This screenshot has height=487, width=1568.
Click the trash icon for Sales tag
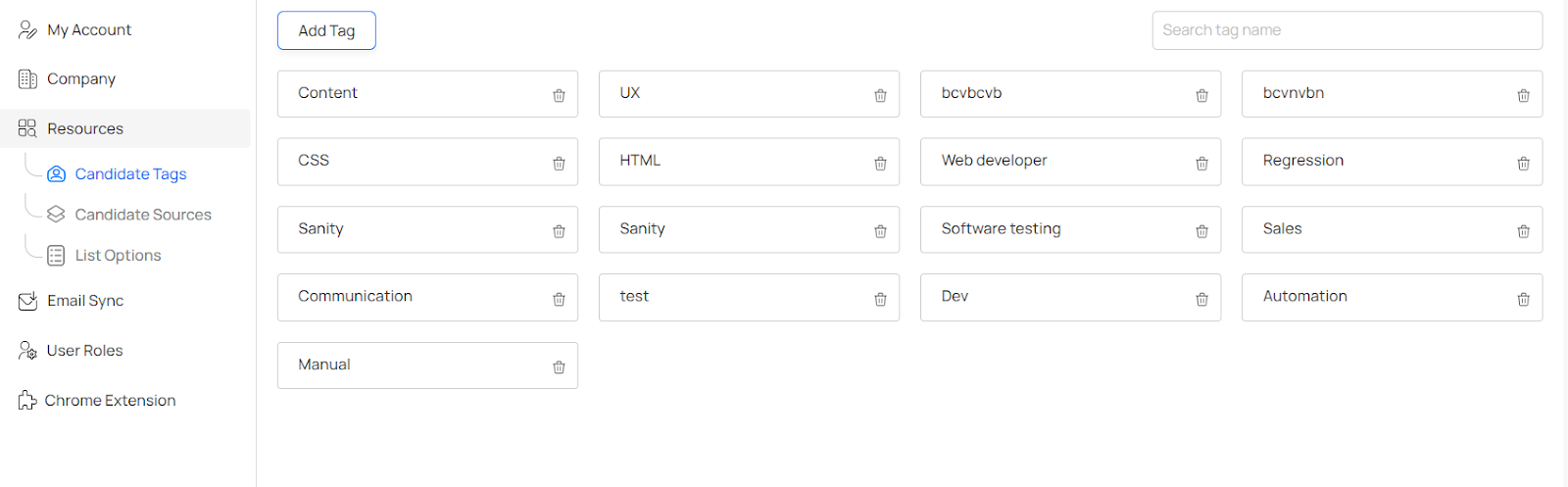click(1523, 231)
